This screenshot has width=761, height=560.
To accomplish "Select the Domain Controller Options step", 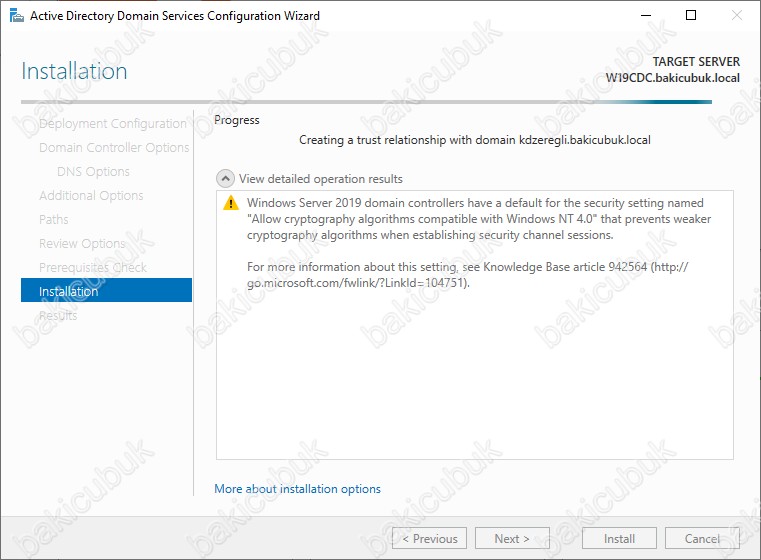I will click(x=114, y=148).
